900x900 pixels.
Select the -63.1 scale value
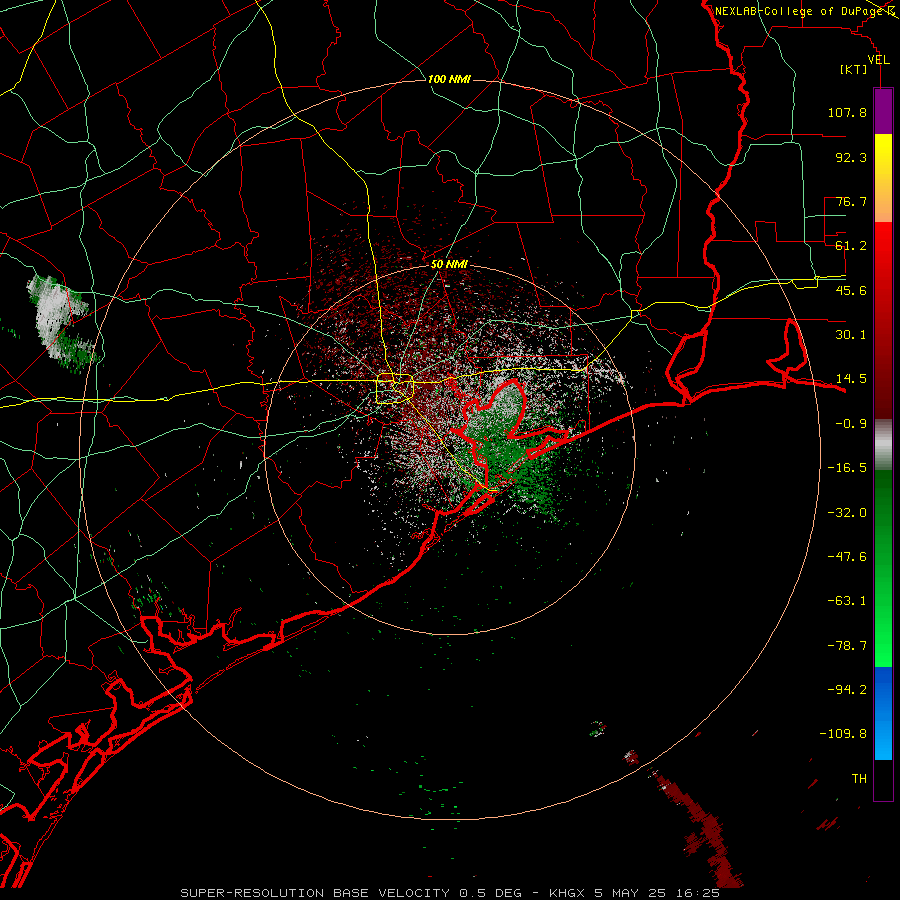point(847,600)
